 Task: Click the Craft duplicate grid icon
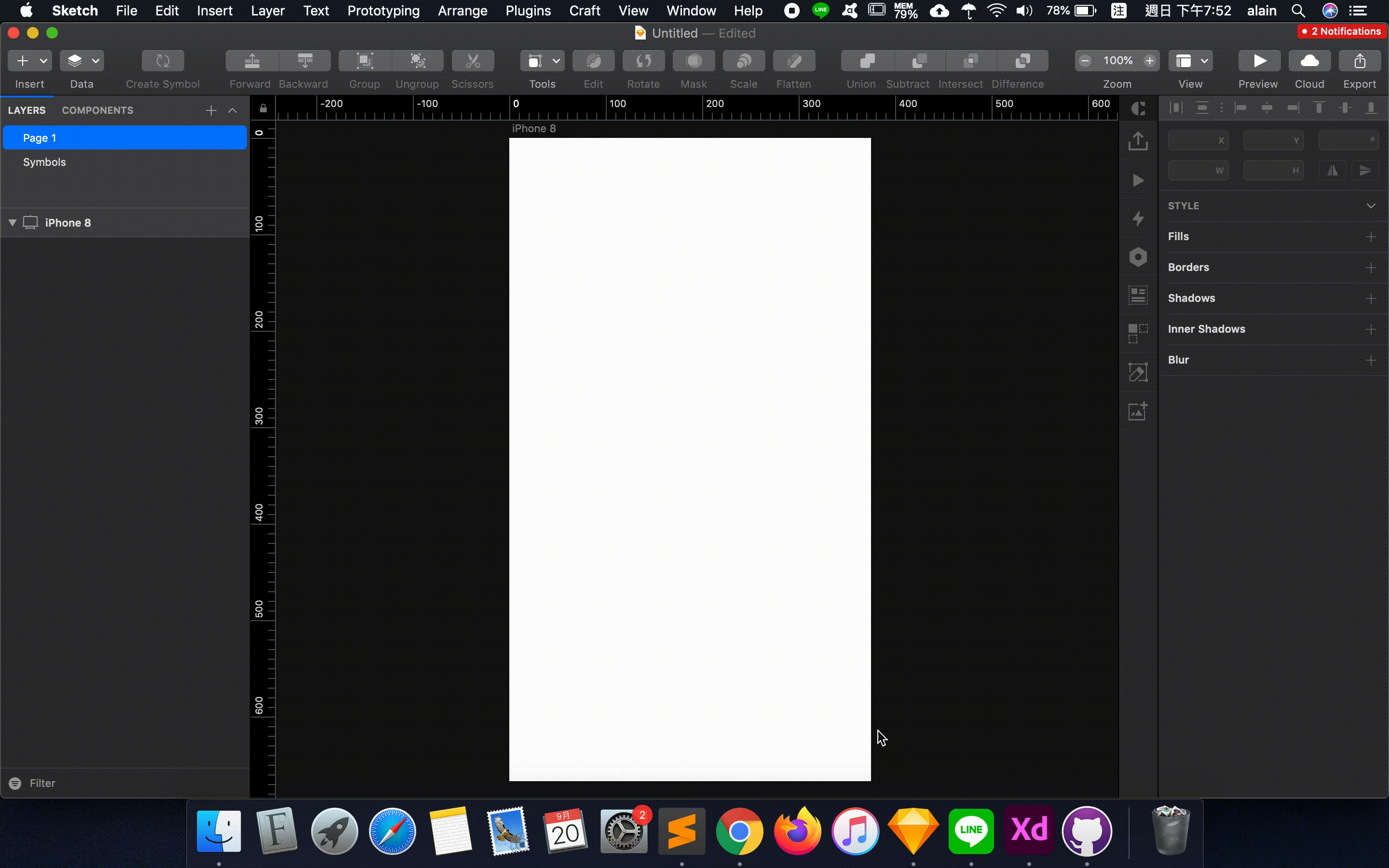click(1138, 334)
